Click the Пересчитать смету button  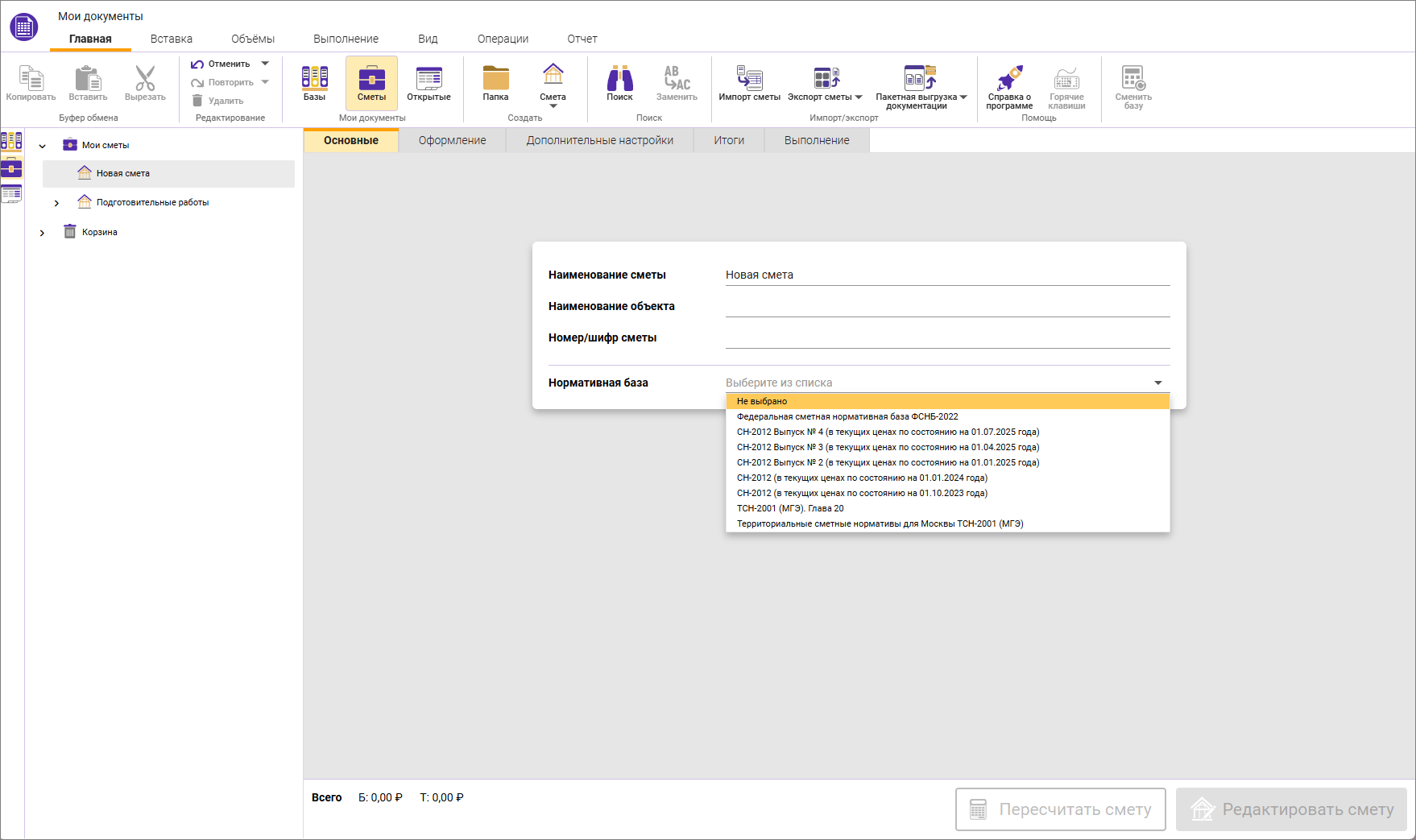[1060, 809]
